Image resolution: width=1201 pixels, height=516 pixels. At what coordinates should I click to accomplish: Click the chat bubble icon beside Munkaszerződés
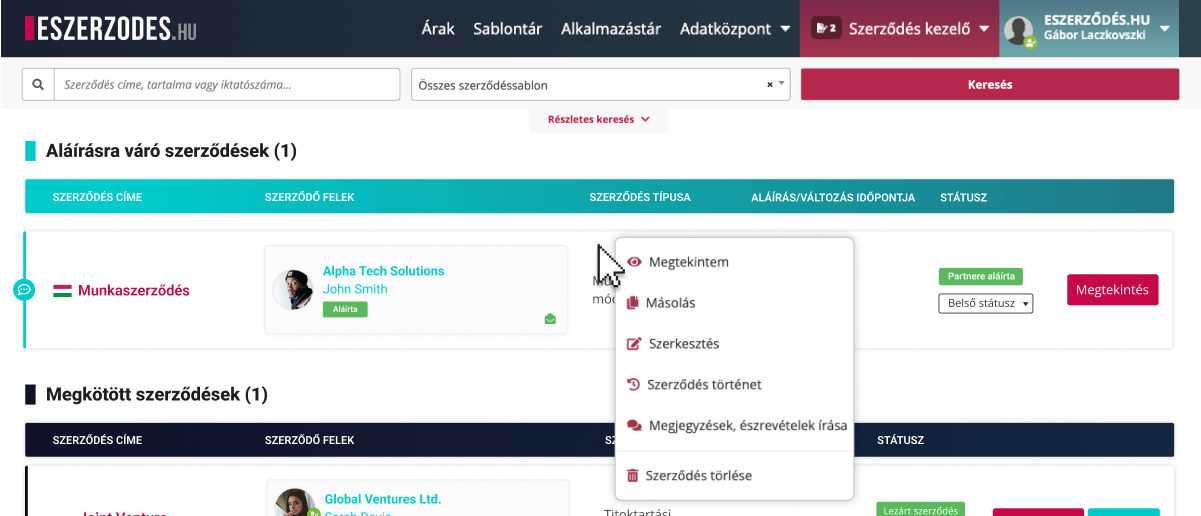coord(25,290)
